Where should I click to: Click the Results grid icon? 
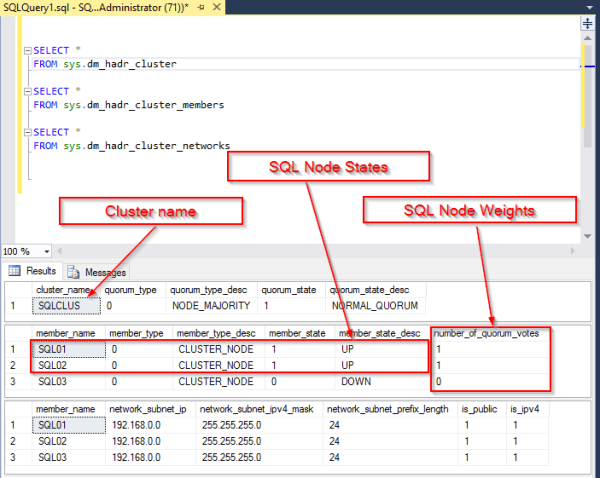click(16, 271)
